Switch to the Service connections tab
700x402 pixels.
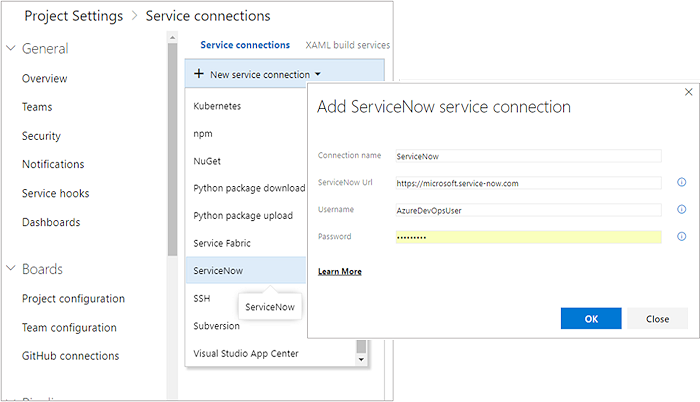245,45
